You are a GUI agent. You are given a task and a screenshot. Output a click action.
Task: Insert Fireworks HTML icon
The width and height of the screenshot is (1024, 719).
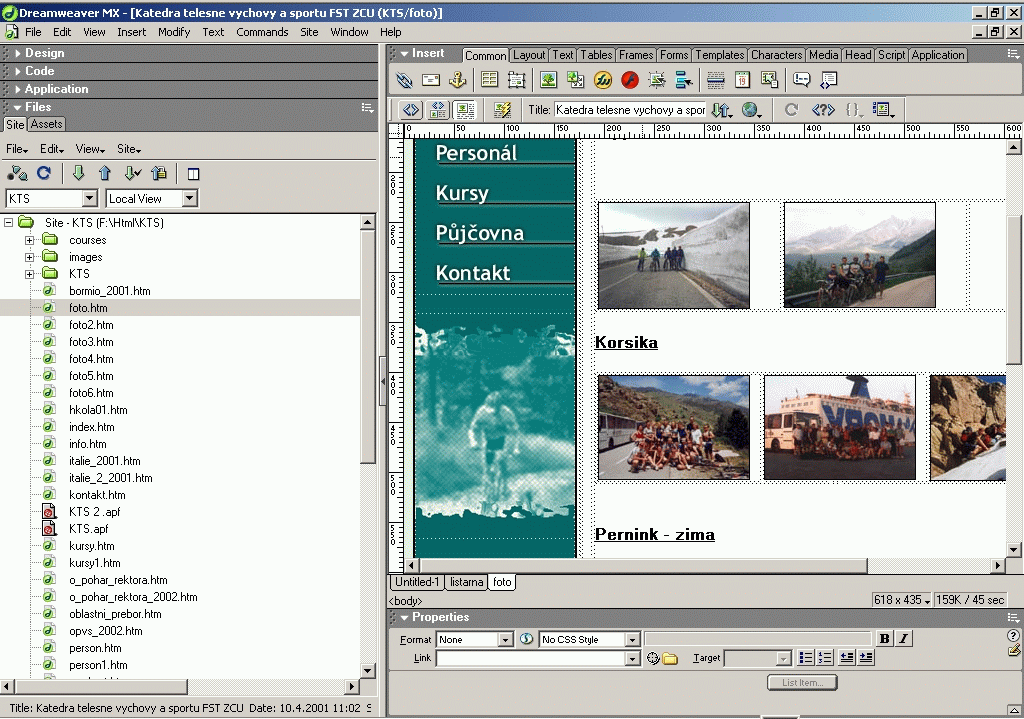tap(602, 80)
